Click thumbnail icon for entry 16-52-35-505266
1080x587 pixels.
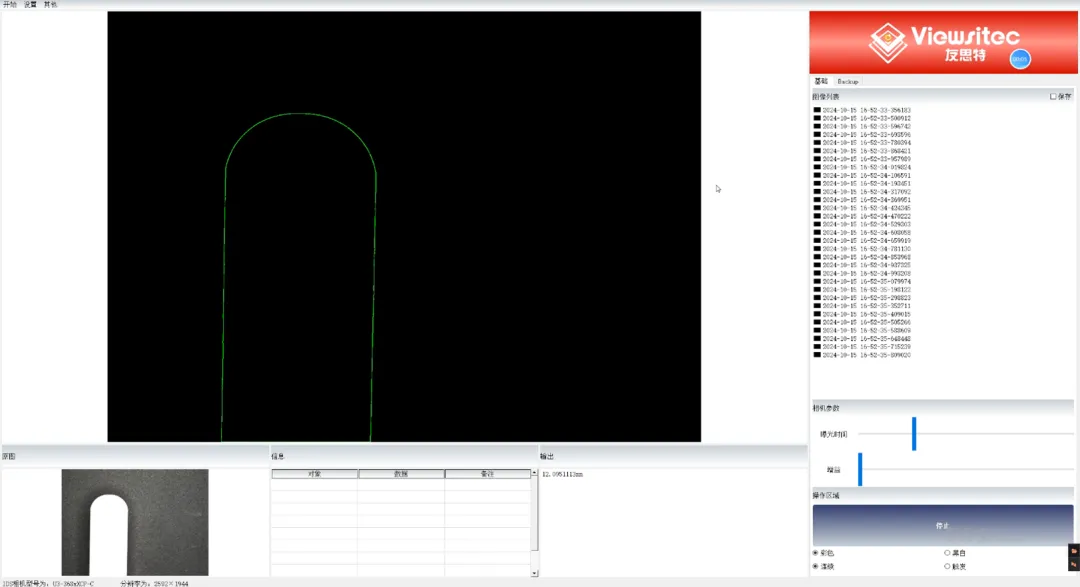pyautogui.click(x=817, y=322)
